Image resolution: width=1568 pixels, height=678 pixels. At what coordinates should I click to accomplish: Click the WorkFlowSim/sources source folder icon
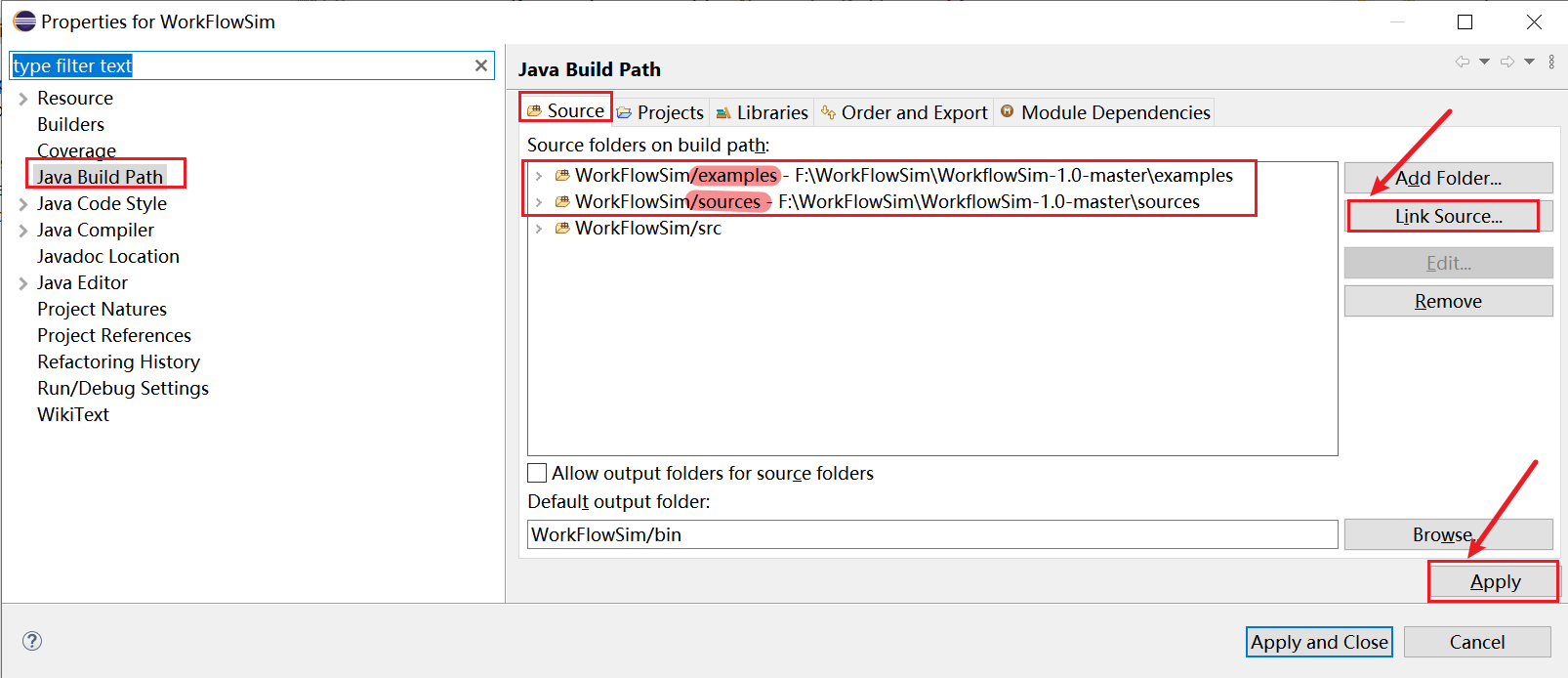coord(562,202)
